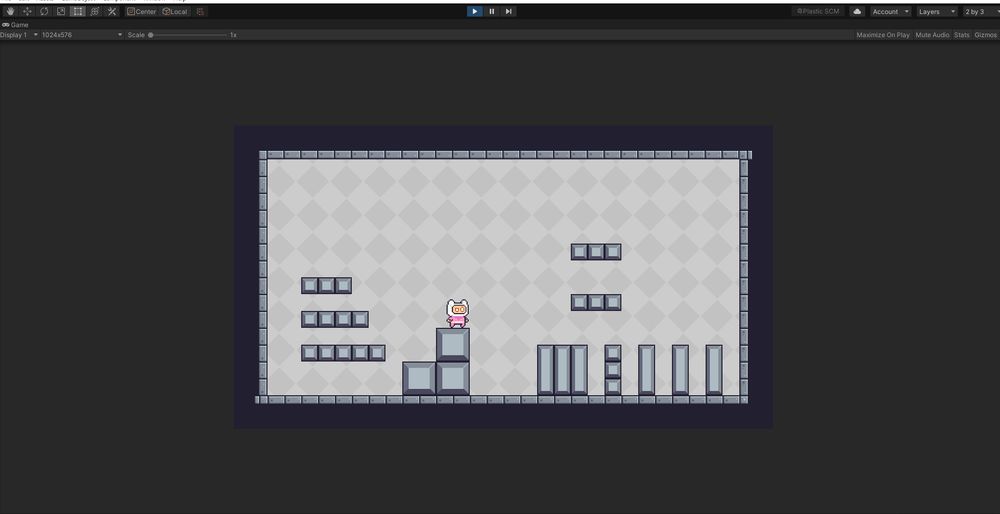Click the Scale slider handle
Viewport: 1000px width, 514px height.
point(151,35)
